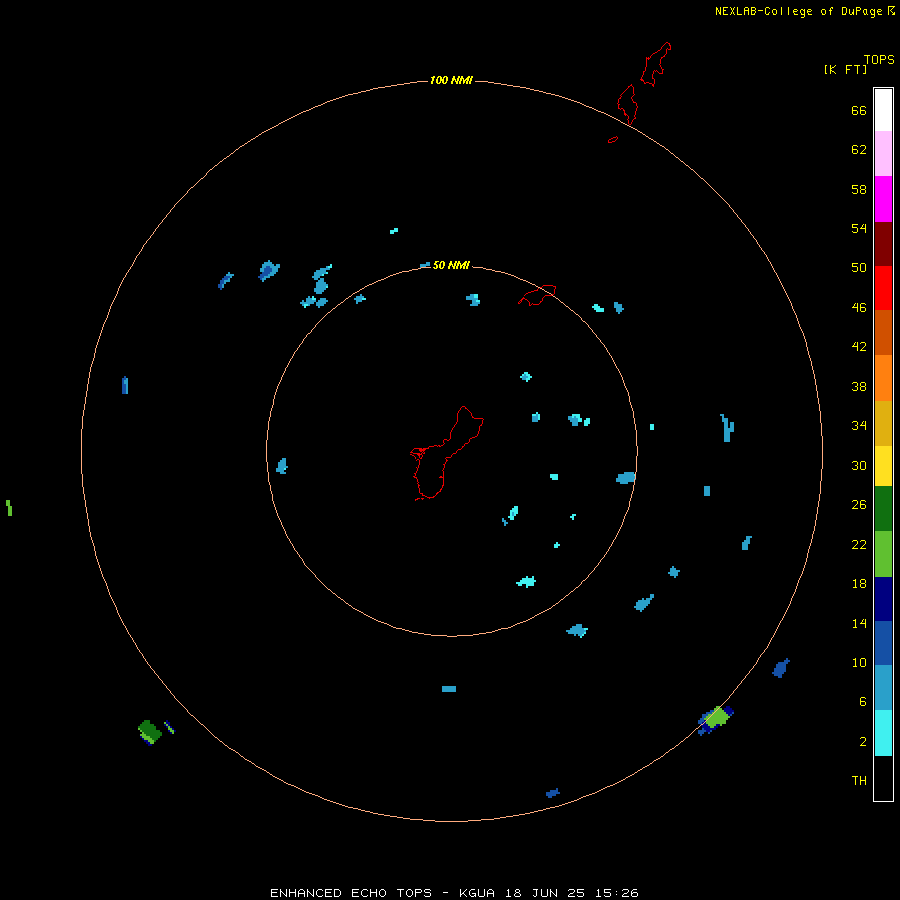This screenshot has height=900, width=900.
Task: Click the "TOPS" legend title
Action: (879, 59)
